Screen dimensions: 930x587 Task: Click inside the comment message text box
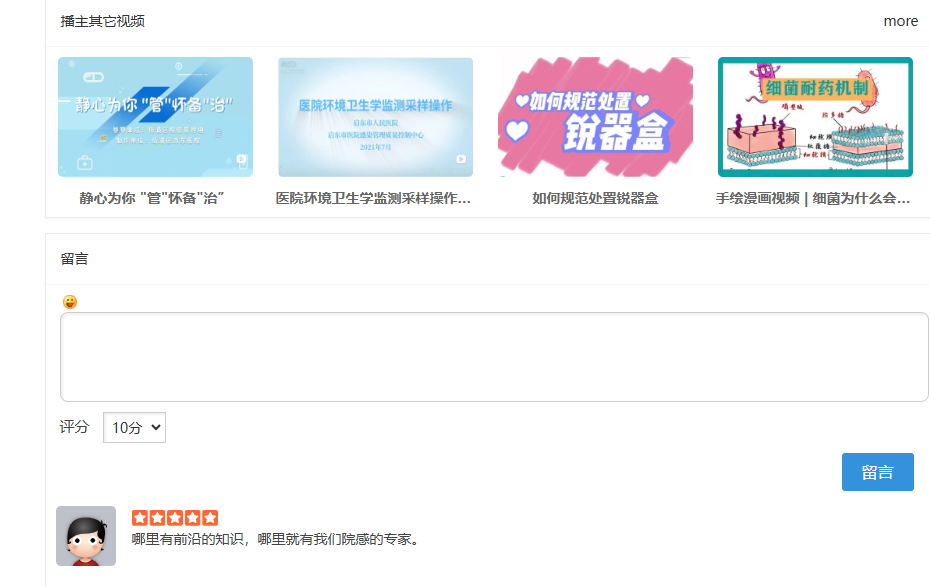pos(494,357)
